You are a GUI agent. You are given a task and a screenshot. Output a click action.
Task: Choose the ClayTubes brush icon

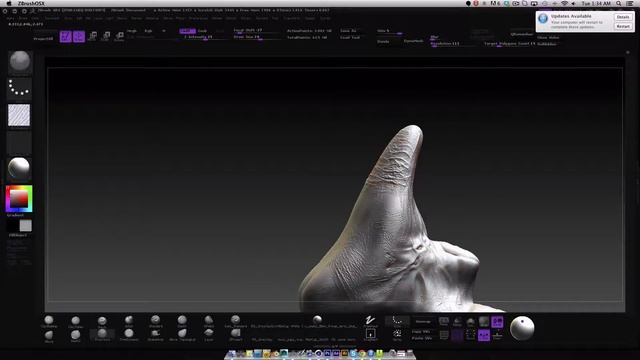[76, 322]
